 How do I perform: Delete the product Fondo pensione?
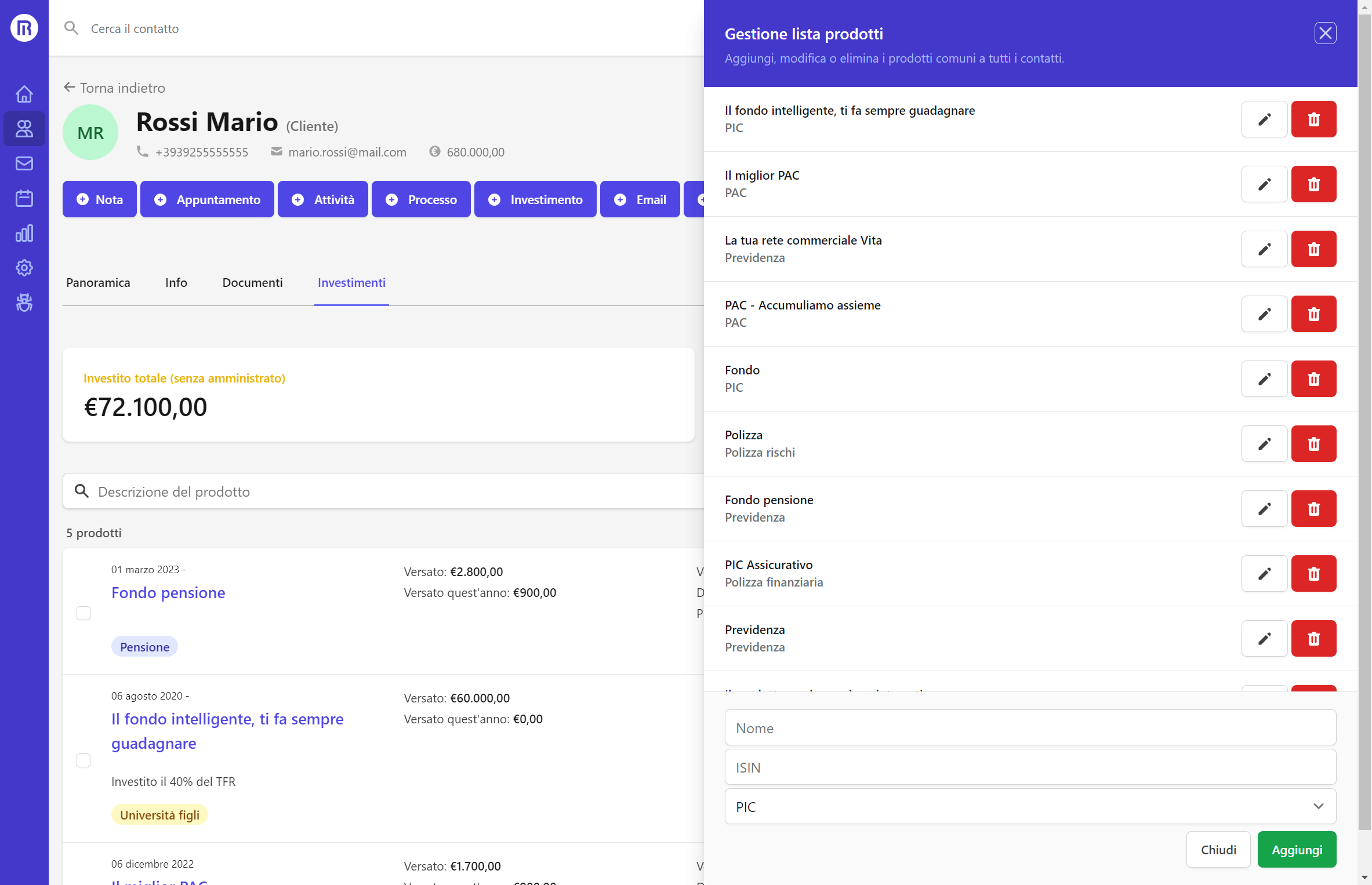pos(1313,508)
